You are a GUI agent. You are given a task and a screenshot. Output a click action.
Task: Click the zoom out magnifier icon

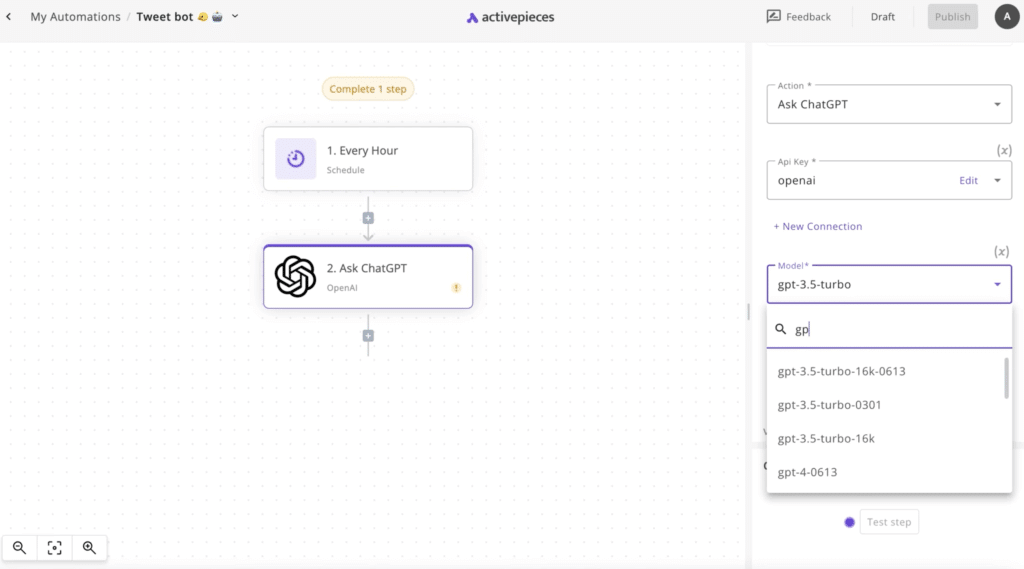[x=19, y=547]
